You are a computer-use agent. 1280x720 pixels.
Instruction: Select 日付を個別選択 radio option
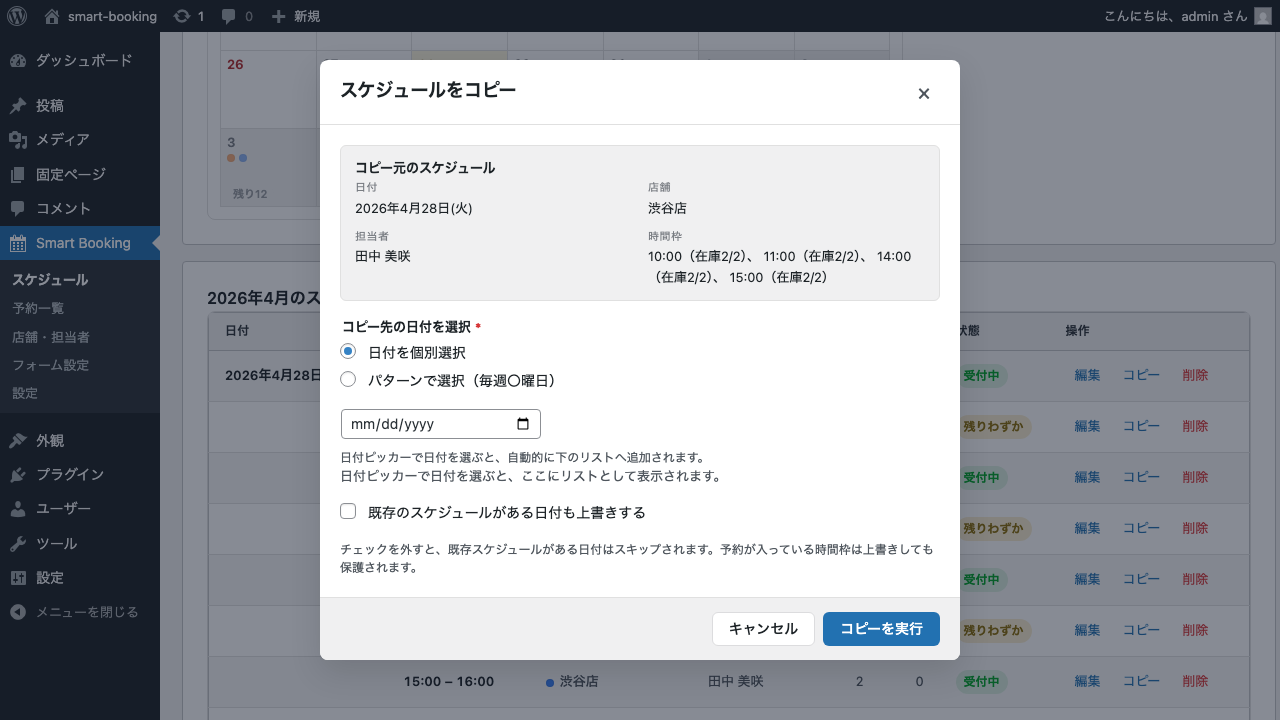tap(348, 352)
